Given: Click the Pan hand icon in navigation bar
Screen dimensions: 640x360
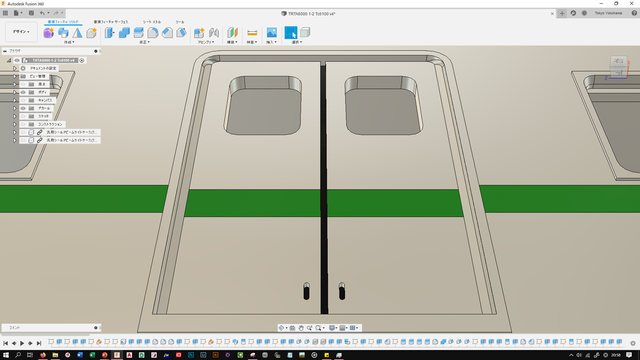Looking at the screenshot, I should point(301,328).
